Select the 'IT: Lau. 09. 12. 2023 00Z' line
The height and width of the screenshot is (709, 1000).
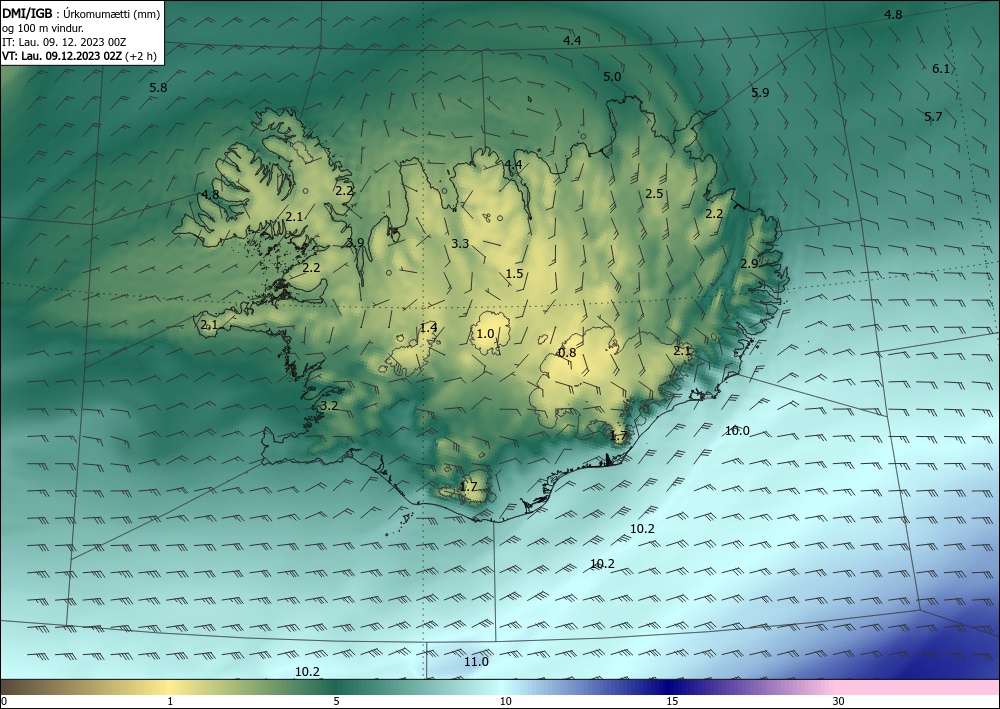[x=64, y=42]
